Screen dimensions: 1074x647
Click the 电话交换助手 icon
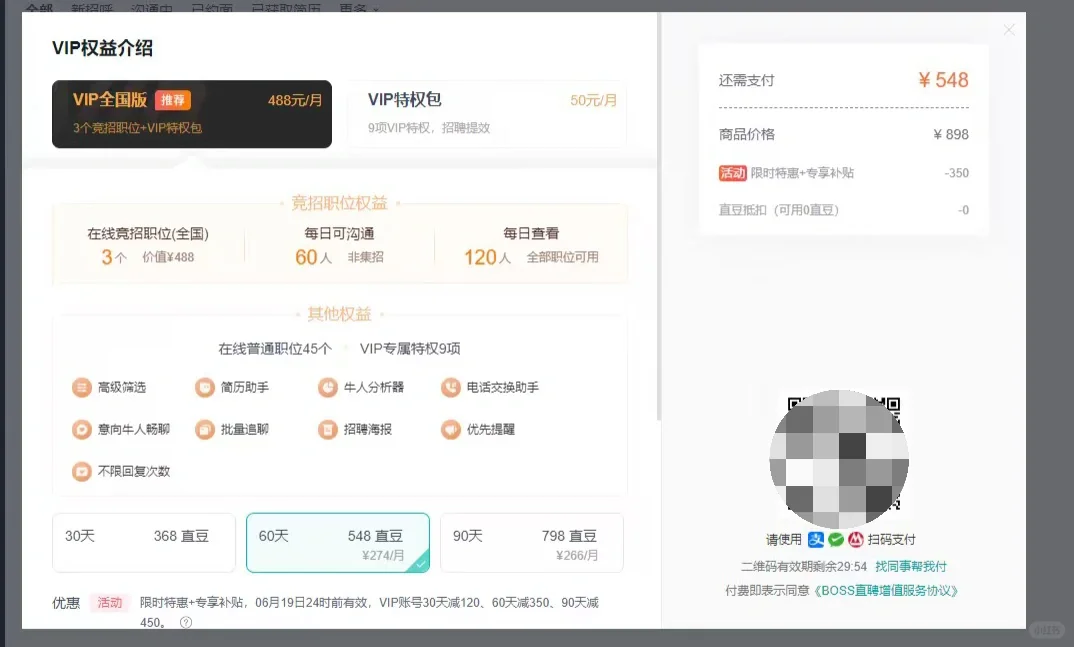(x=451, y=388)
